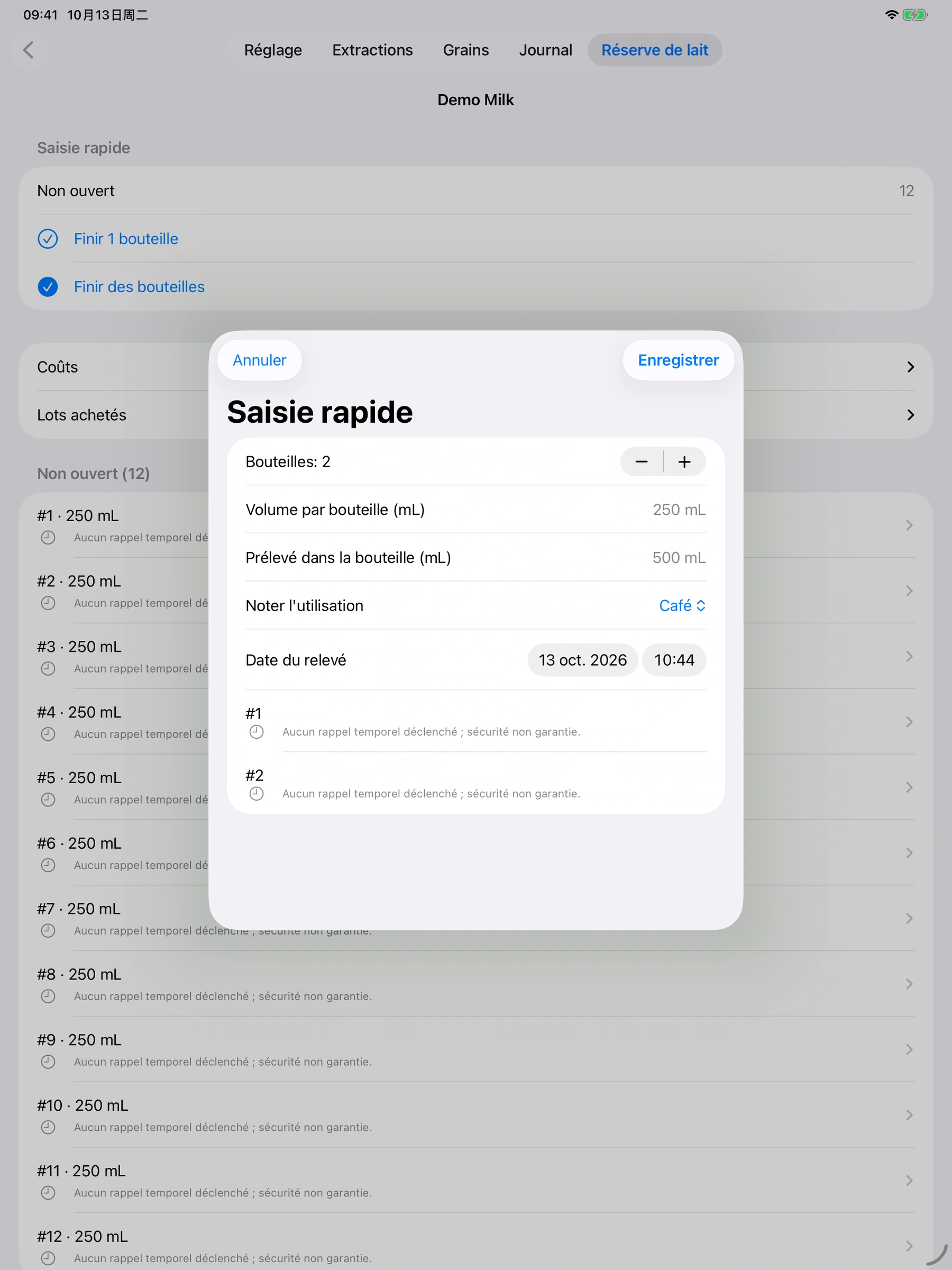Click clock icon of bottle #4 row
952x1270 pixels.
pos(48,734)
